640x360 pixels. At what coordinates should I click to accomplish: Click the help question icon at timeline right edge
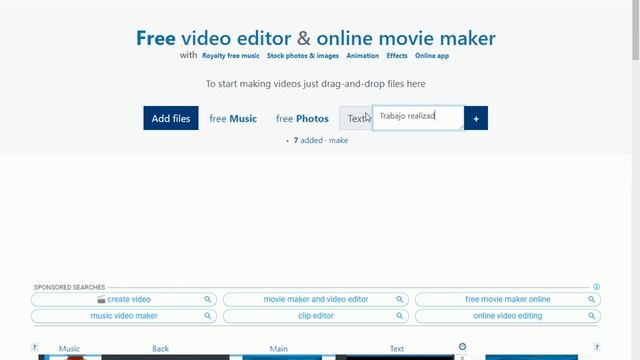coord(597,347)
